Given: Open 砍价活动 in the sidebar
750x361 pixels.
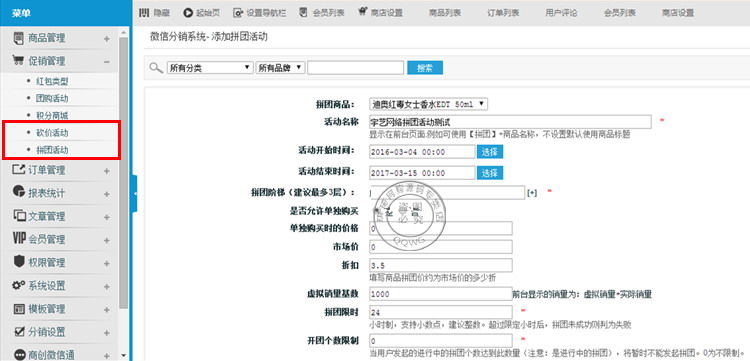Looking at the screenshot, I should point(52,132).
